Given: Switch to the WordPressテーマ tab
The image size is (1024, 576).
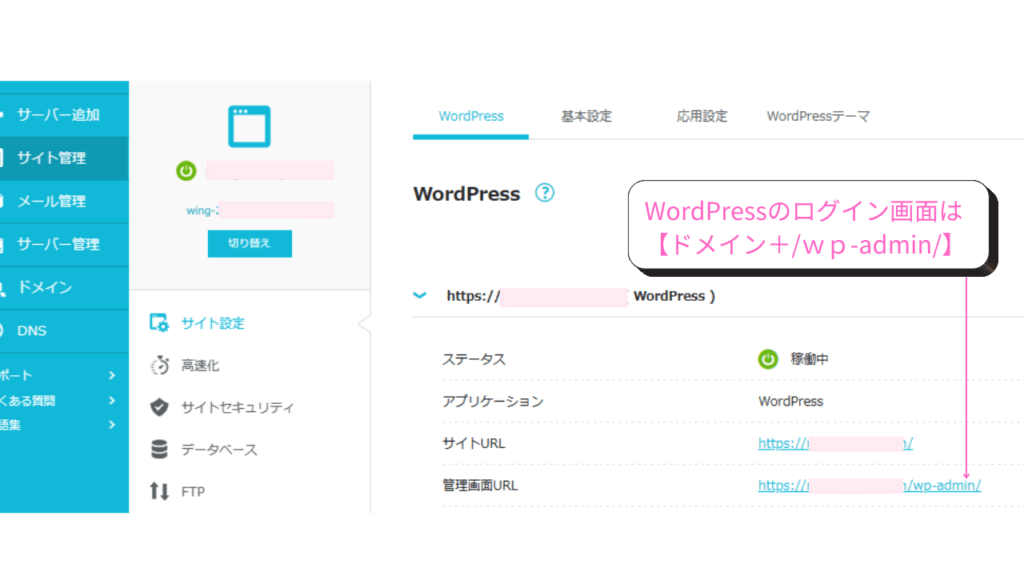Looking at the screenshot, I should click(818, 116).
